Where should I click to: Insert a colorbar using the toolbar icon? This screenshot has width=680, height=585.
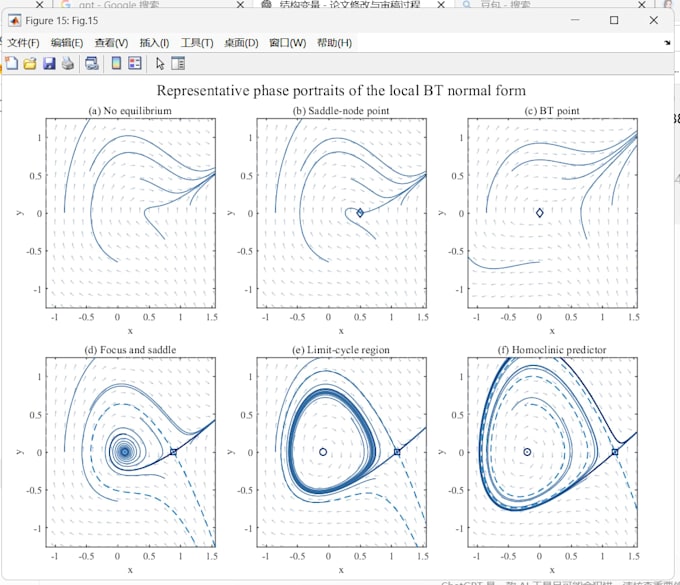click(116, 64)
